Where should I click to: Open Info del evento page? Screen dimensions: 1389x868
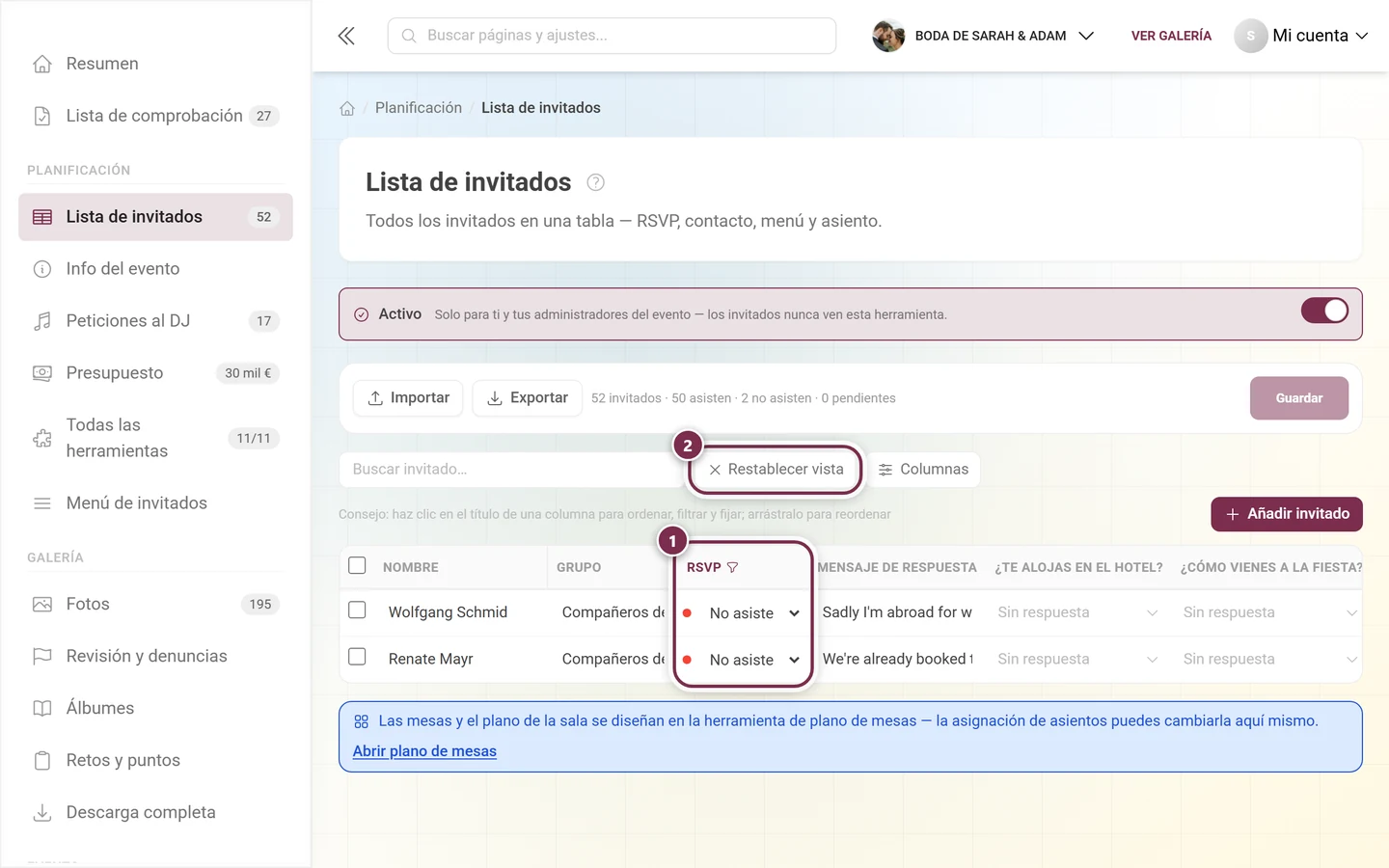click(155, 269)
